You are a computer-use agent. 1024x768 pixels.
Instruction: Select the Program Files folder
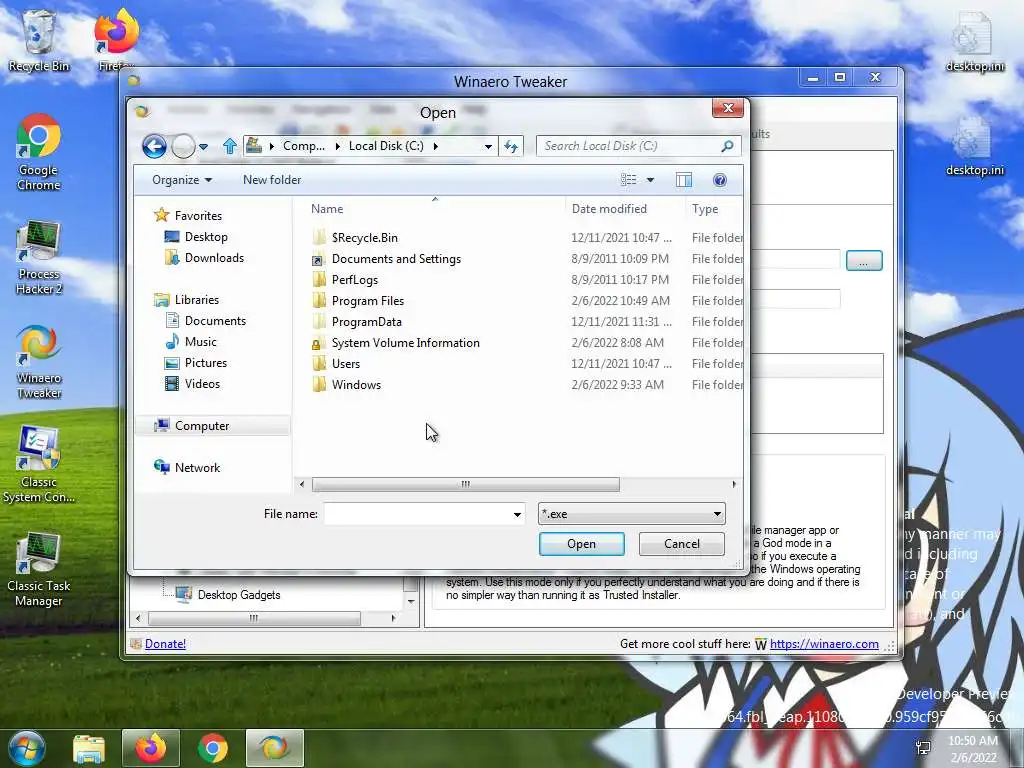tap(359, 300)
